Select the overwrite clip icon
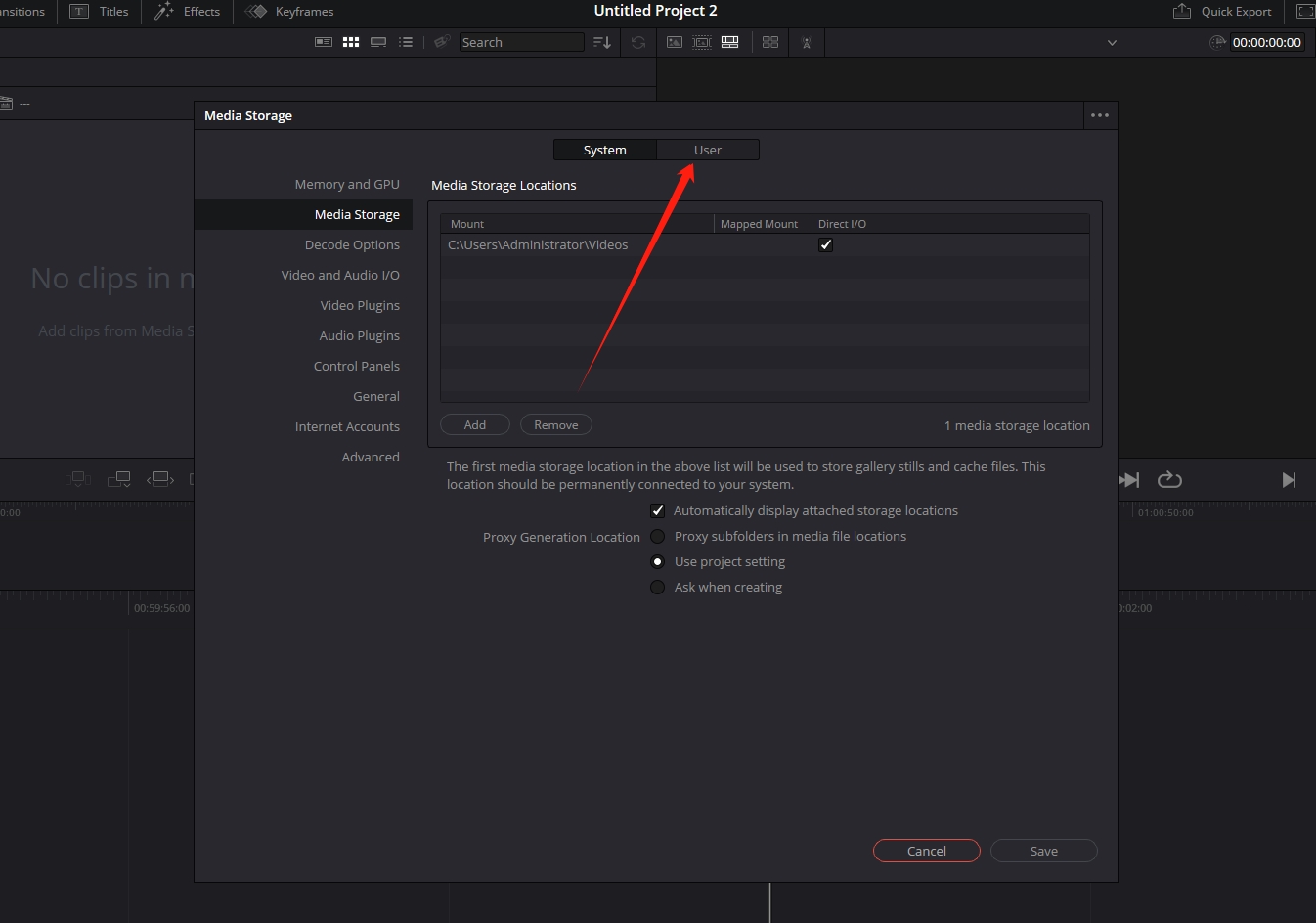Screen dimensions: 1316x923 coord(118,479)
